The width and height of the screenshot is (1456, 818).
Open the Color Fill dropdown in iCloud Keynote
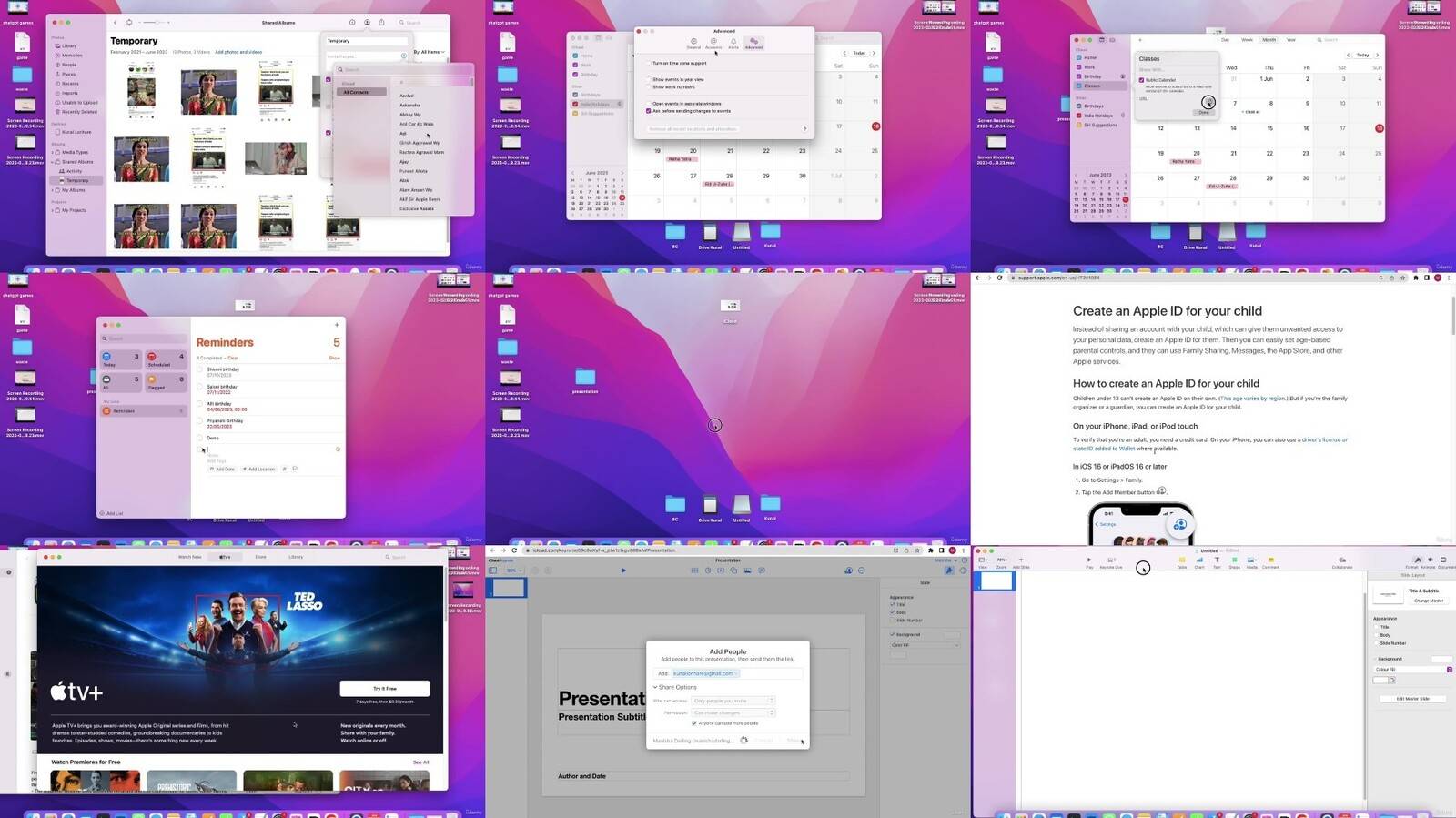[x=925, y=645]
